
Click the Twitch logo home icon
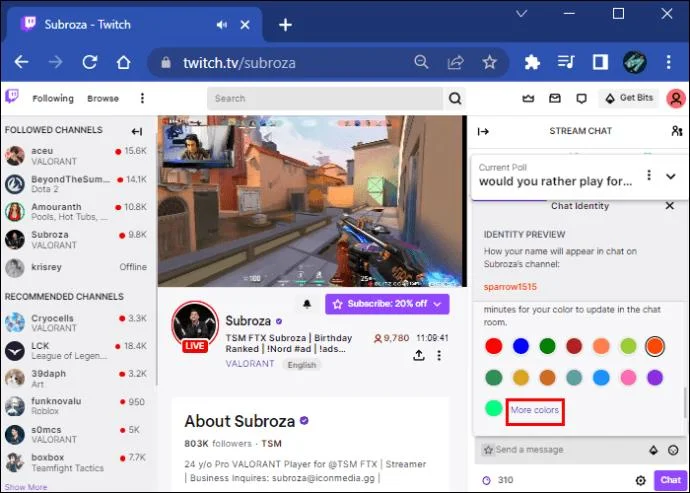click(12, 96)
